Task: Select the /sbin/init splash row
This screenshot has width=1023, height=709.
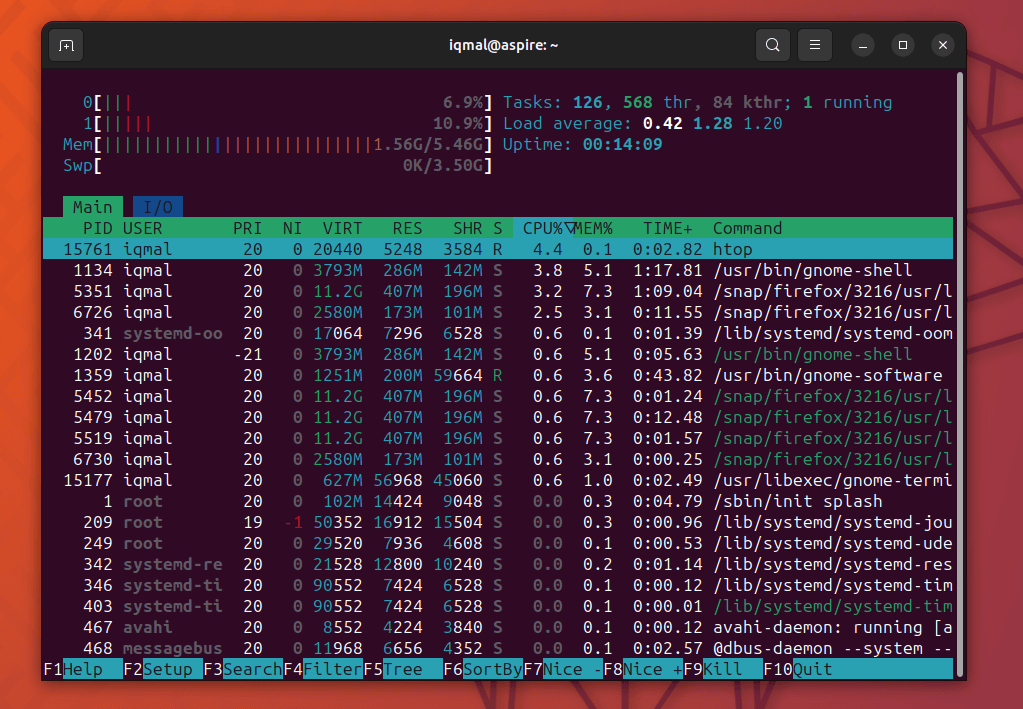Action: (498, 501)
